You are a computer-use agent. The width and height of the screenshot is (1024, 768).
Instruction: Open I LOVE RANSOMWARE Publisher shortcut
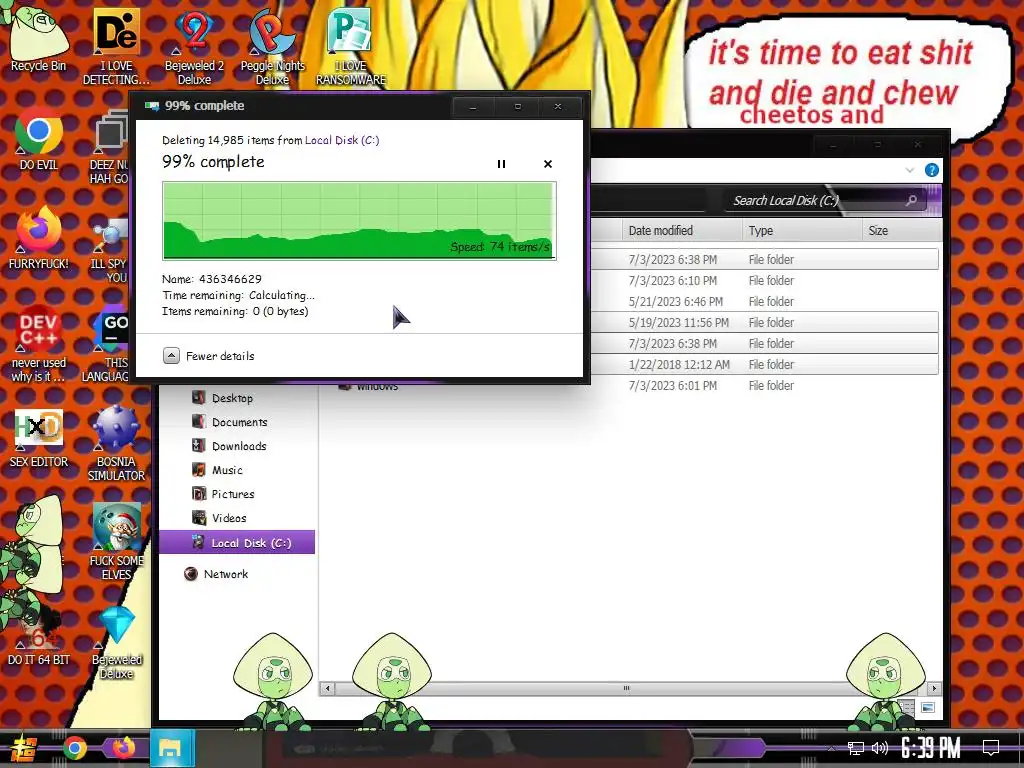point(351,46)
